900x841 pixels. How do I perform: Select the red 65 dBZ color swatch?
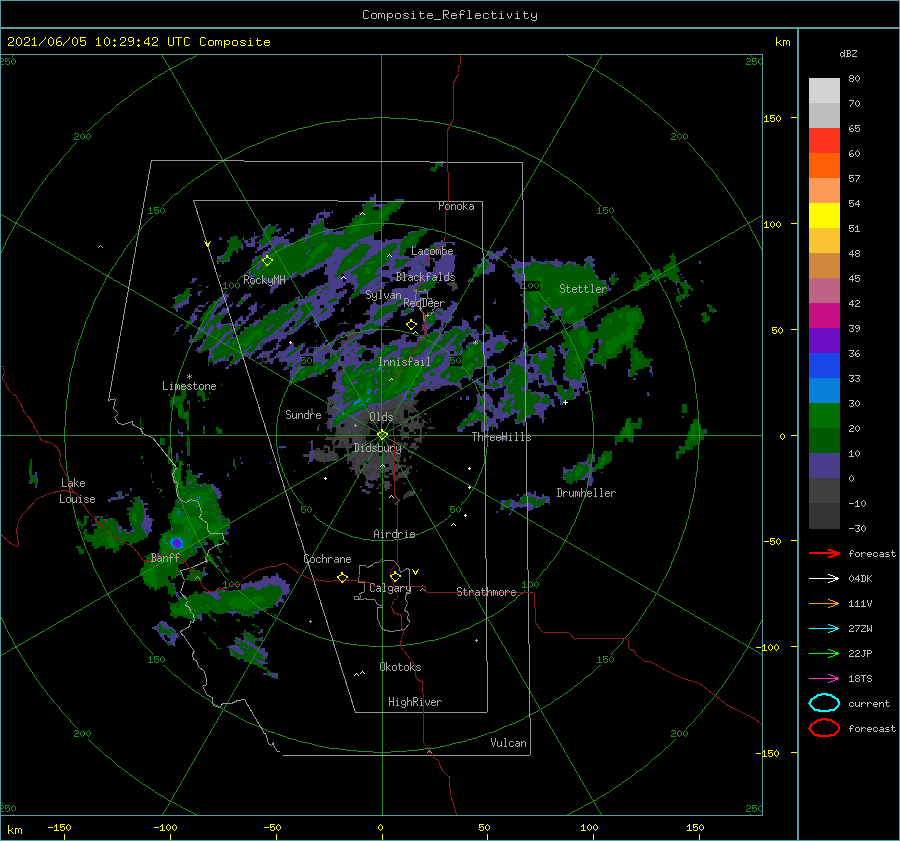click(824, 140)
